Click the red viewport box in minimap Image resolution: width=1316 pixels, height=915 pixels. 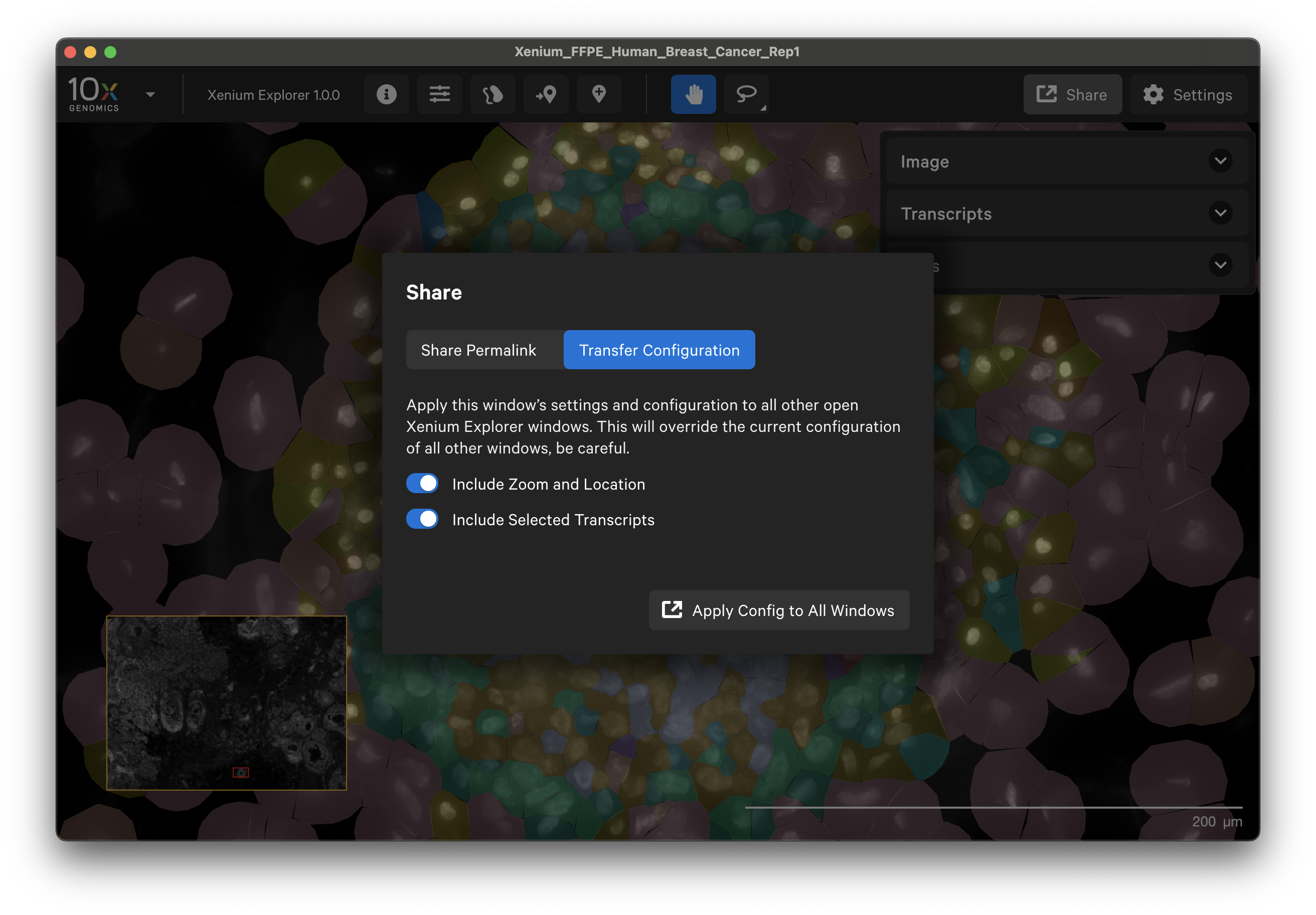pyautogui.click(x=241, y=772)
